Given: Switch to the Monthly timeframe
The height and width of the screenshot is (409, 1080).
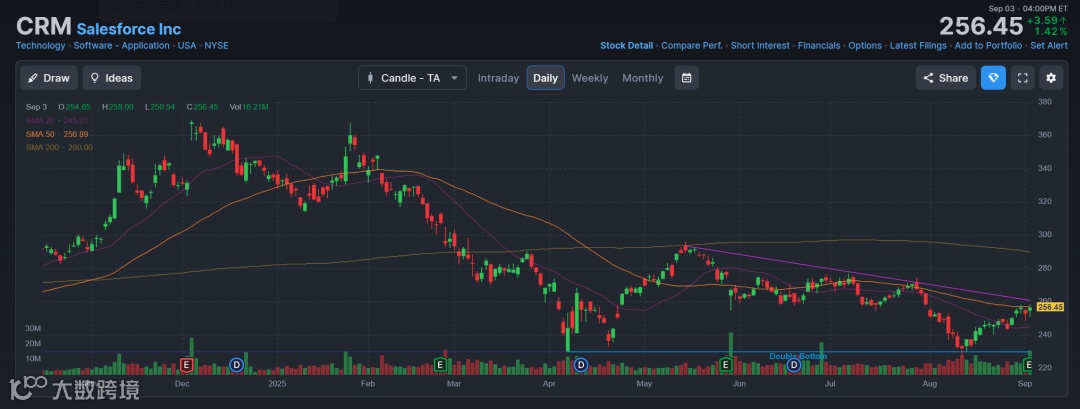Looking at the screenshot, I should (643, 78).
